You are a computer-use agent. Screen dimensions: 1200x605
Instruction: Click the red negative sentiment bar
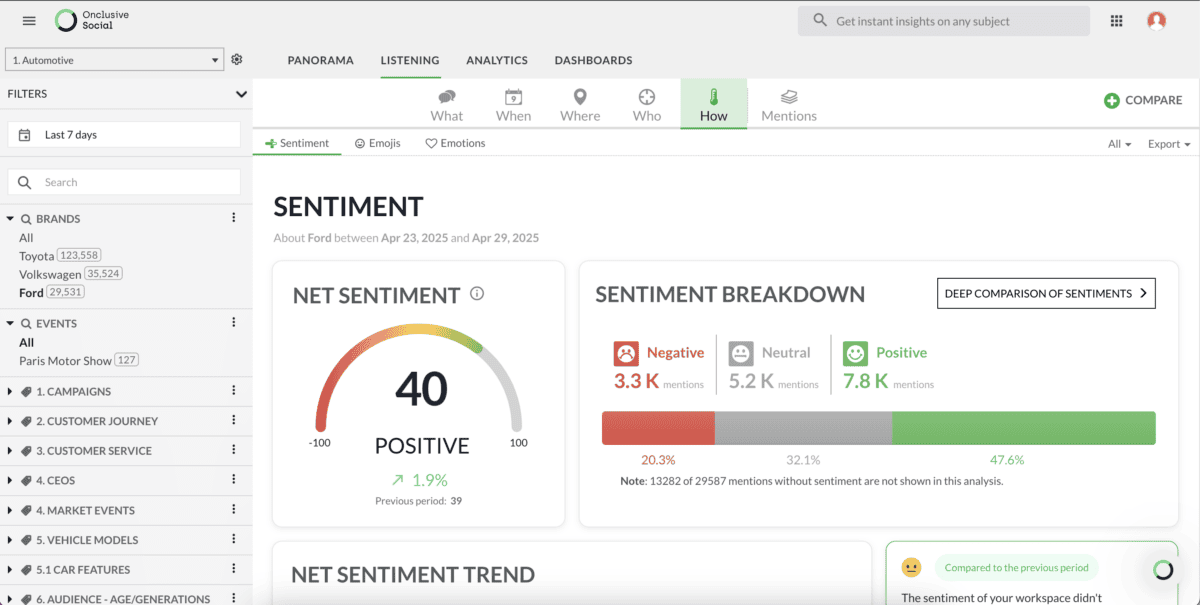pyautogui.click(x=658, y=428)
